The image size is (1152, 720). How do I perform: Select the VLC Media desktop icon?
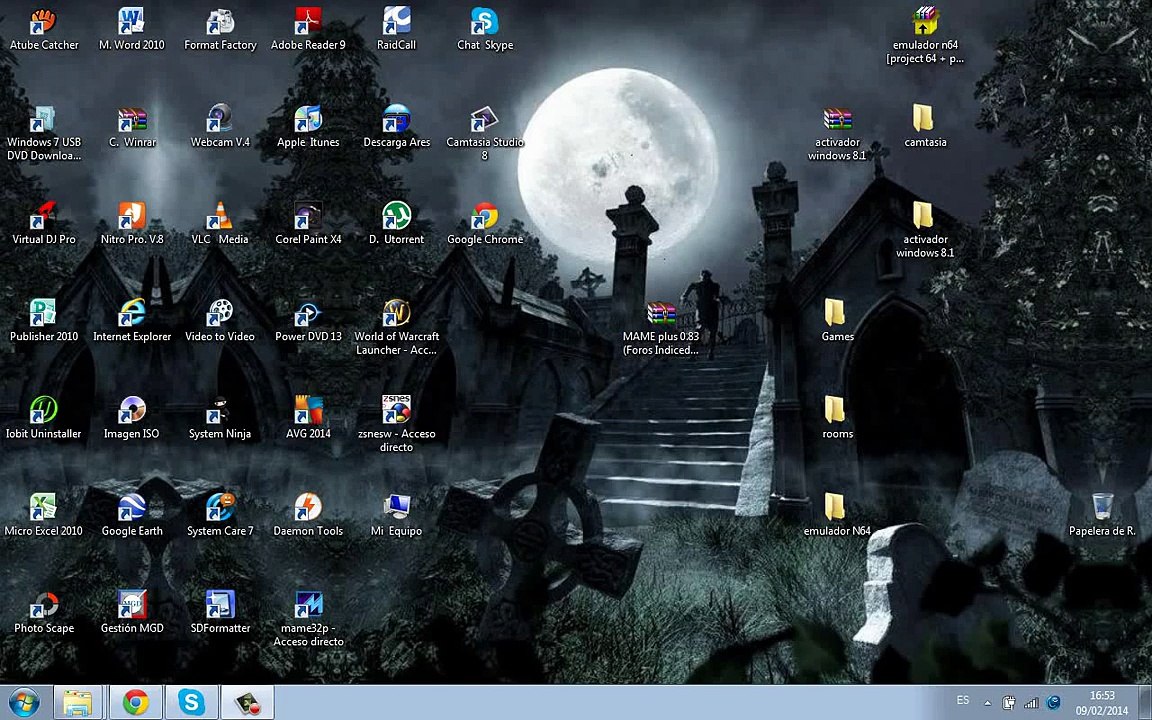tap(220, 218)
